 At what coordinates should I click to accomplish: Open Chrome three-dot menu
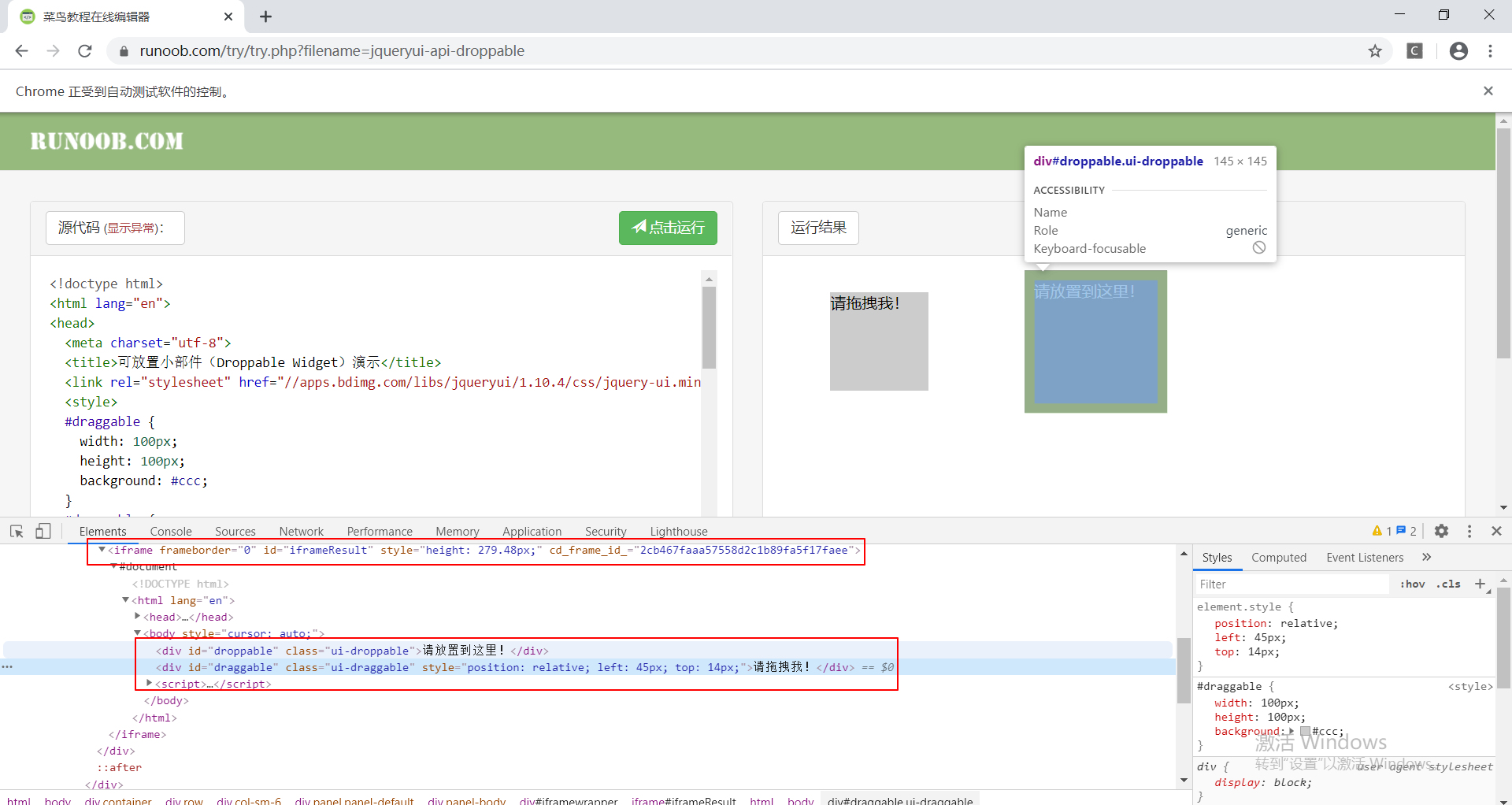point(1490,51)
